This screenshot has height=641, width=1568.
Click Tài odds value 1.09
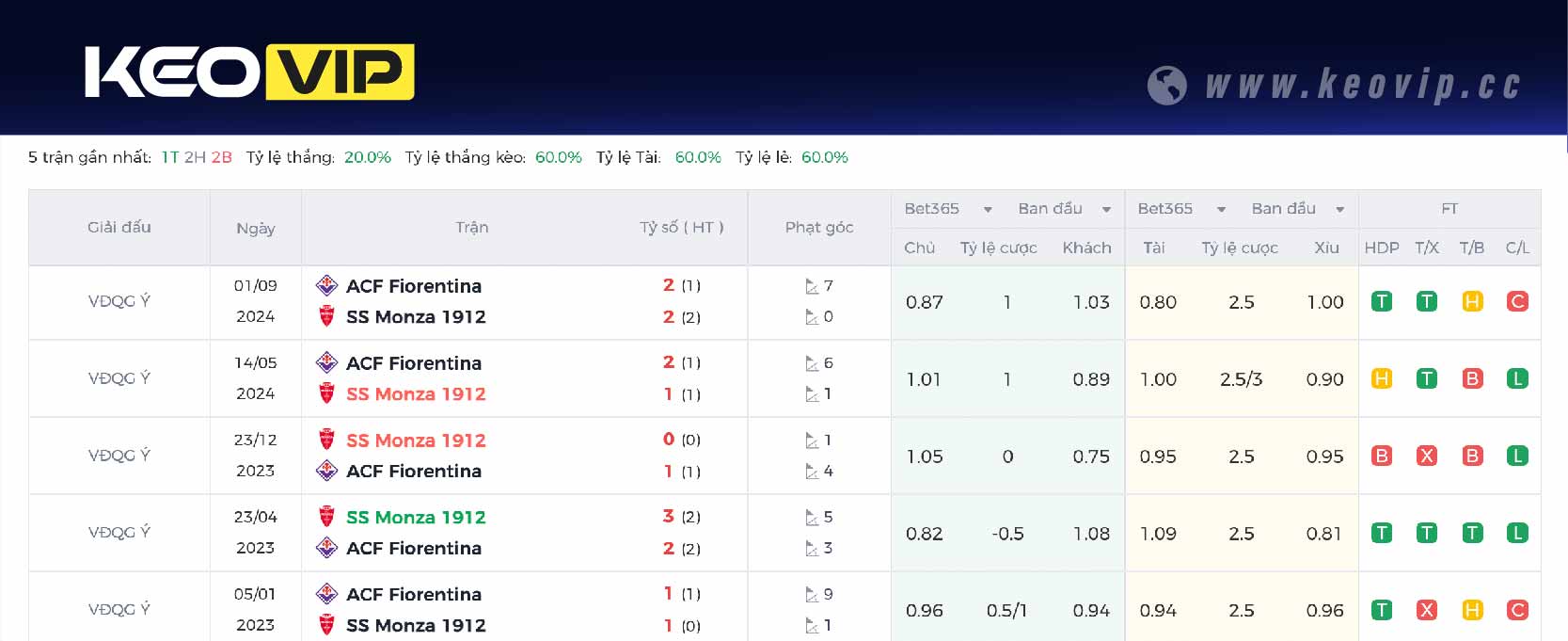tap(1158, 534)
